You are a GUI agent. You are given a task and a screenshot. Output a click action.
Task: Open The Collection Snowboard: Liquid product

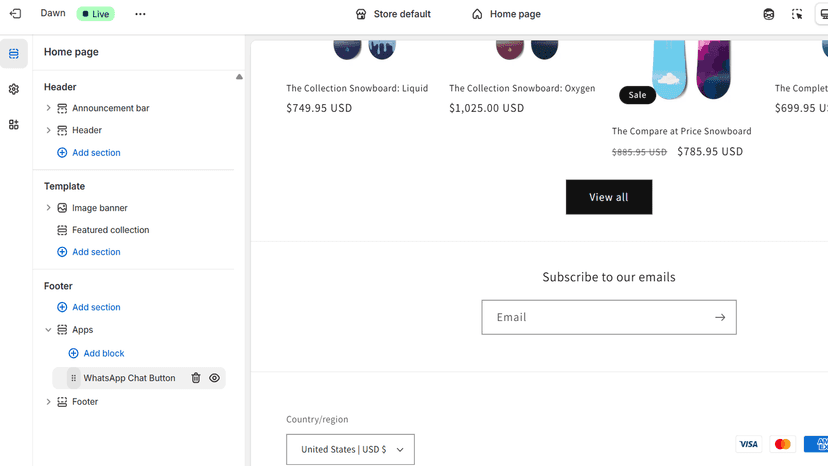357,88
